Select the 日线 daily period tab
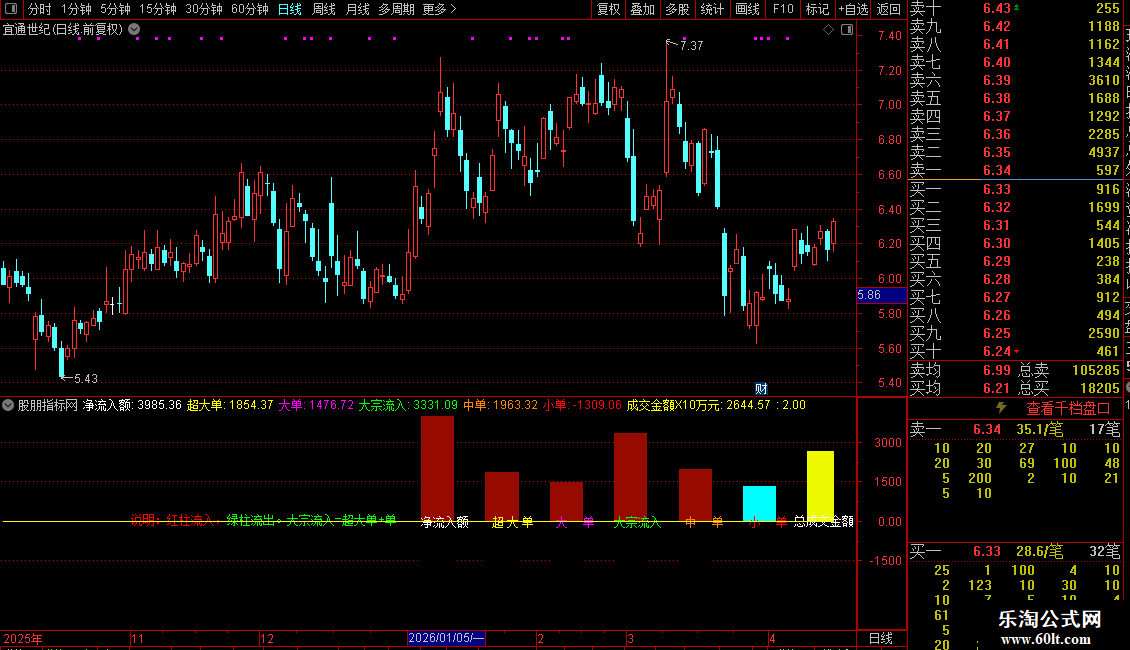The image size is (1130, 650). tap(290, 9)
